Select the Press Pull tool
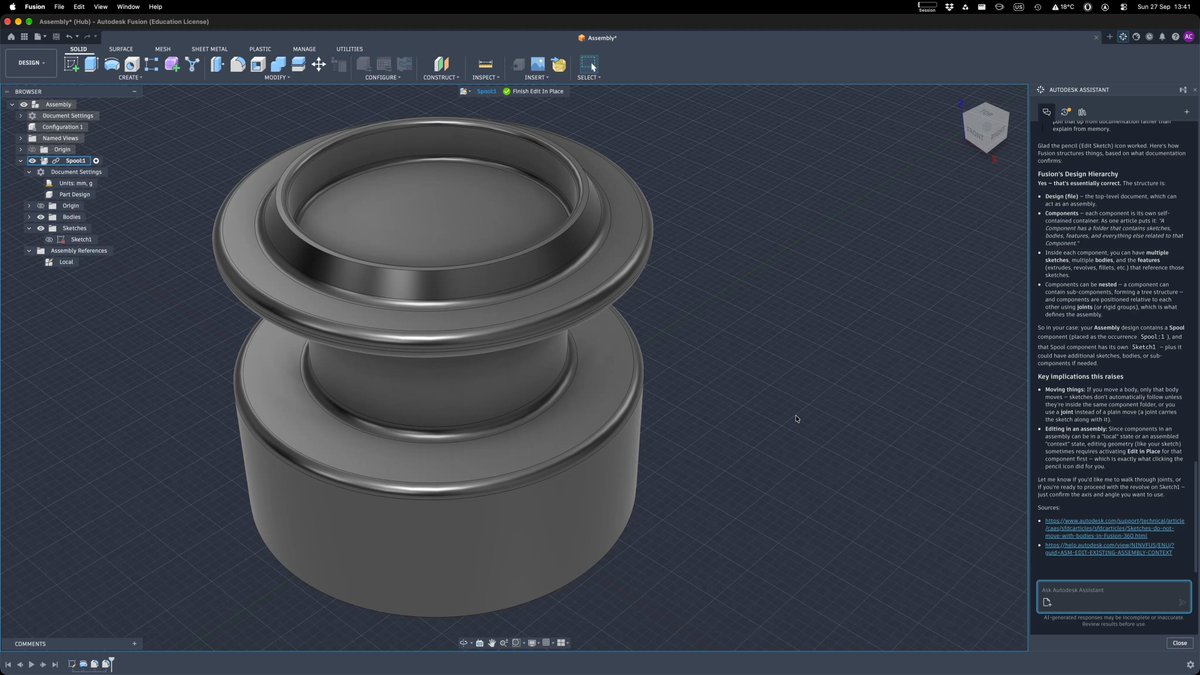Image resolution: width=1200 pixels, height=675 pixels. (217, 64)
